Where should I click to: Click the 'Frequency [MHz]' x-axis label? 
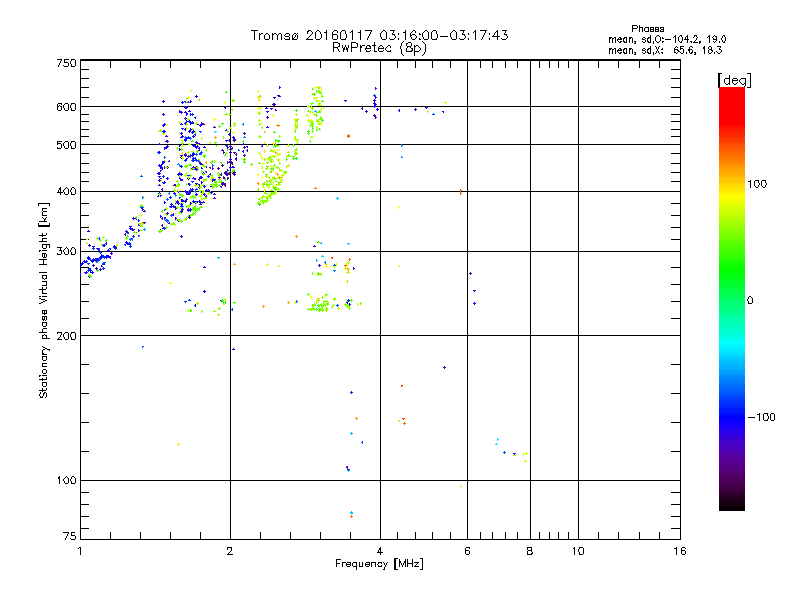coord(379,564)
